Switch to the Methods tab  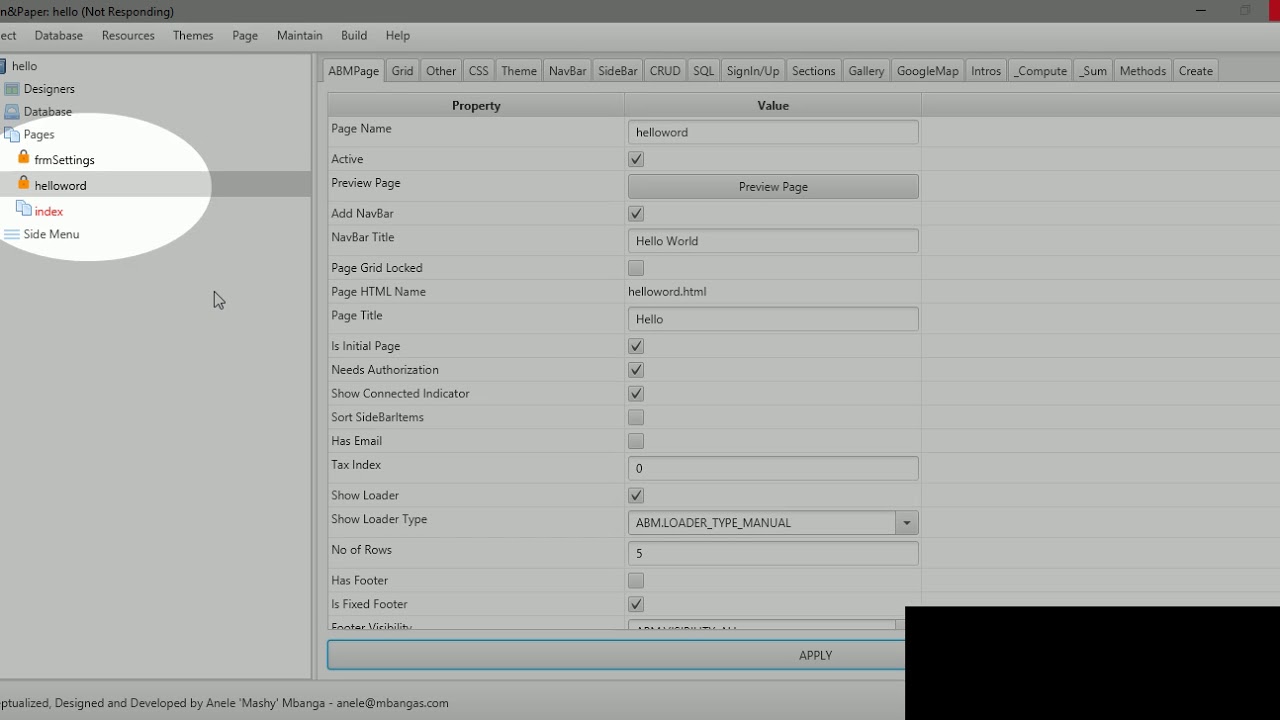(1143, 71)
